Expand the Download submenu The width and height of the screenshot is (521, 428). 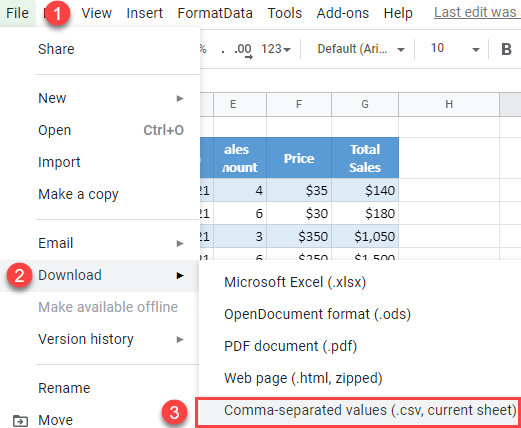(x=100, y=275)
